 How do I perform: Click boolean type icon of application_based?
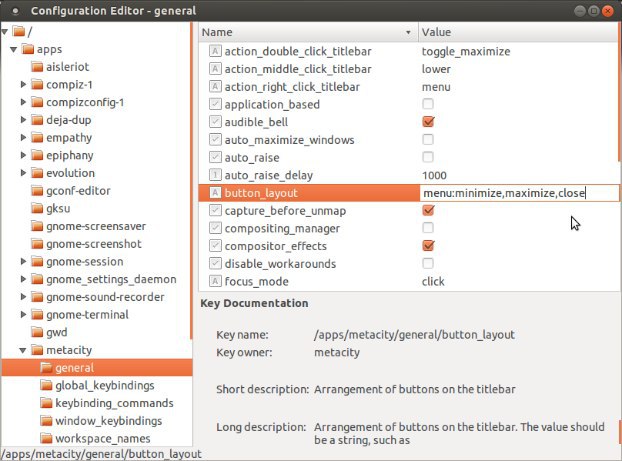point(215,104)
